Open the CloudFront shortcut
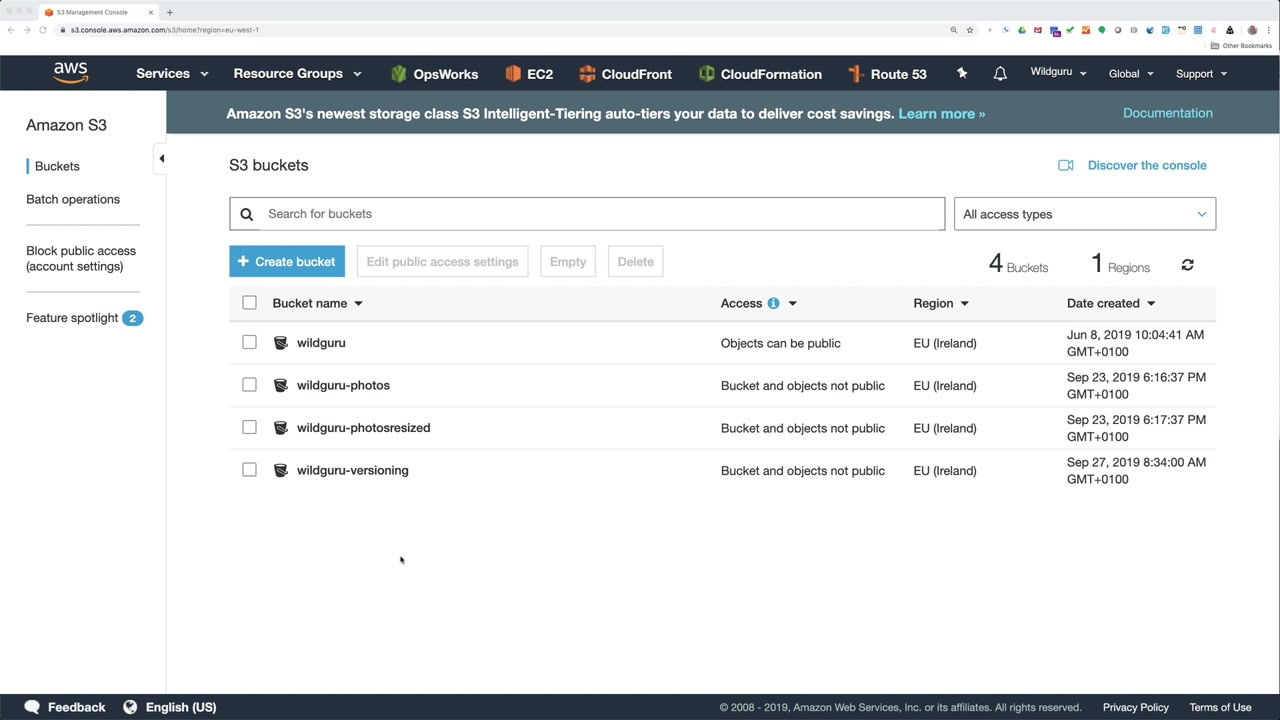The image size is (1280, 720). (625, 74)
